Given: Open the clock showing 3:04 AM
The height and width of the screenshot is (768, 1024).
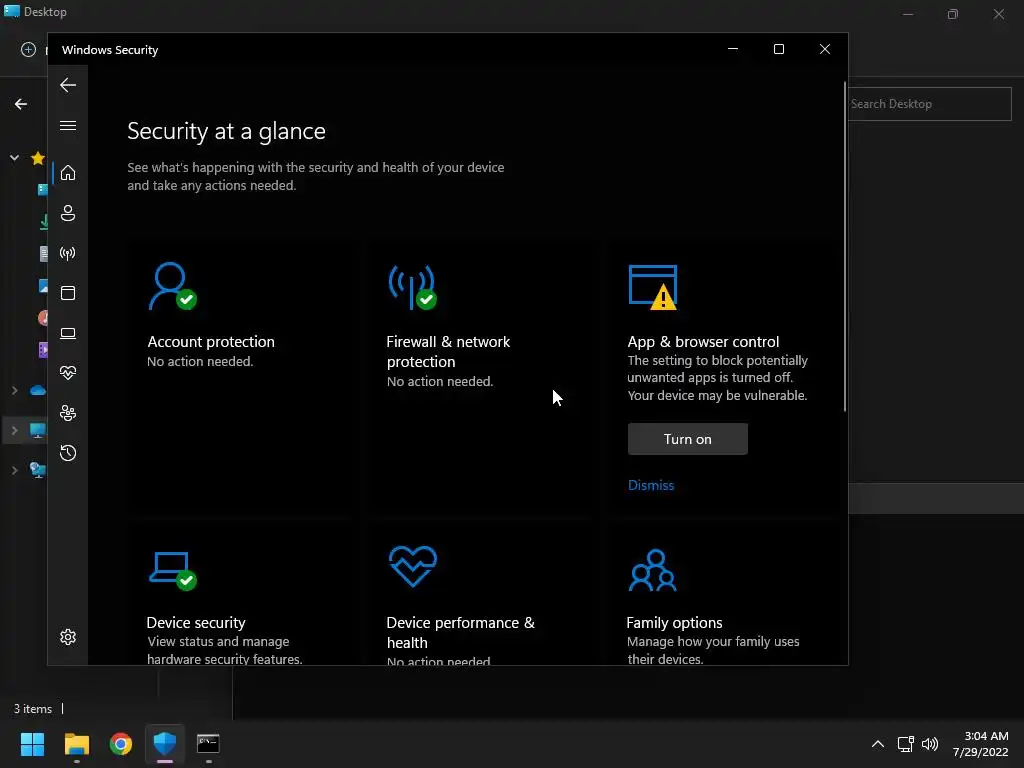Looking at the screenshot, I should (980, 744).
